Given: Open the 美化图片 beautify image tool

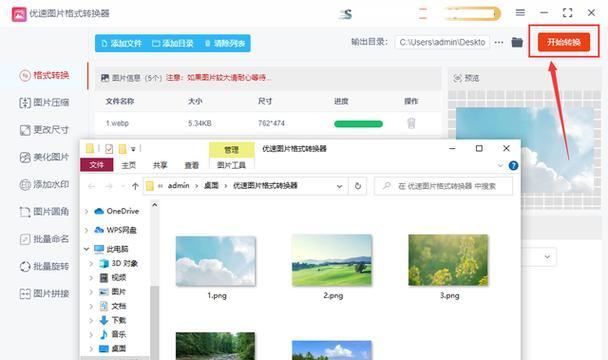Looking at the screenshot, I should 44,157.
